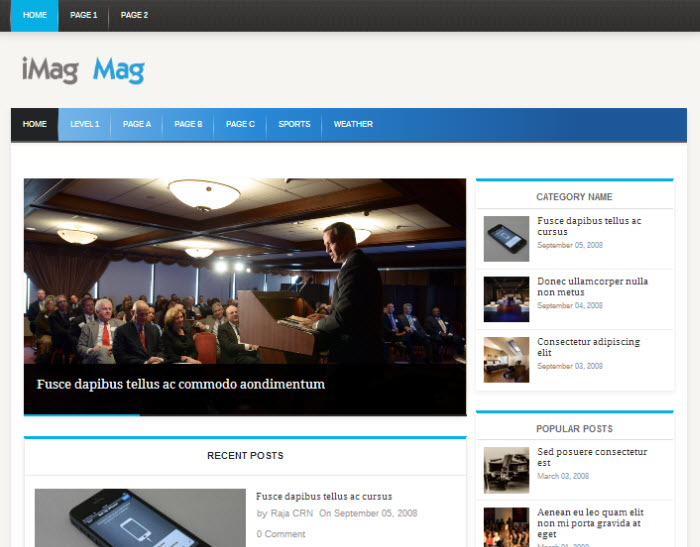Image resolution: width=700 pixels, height=547 pixels.
Task: Click the POPULAR POSTS widget heading
Action: point(574,429)
